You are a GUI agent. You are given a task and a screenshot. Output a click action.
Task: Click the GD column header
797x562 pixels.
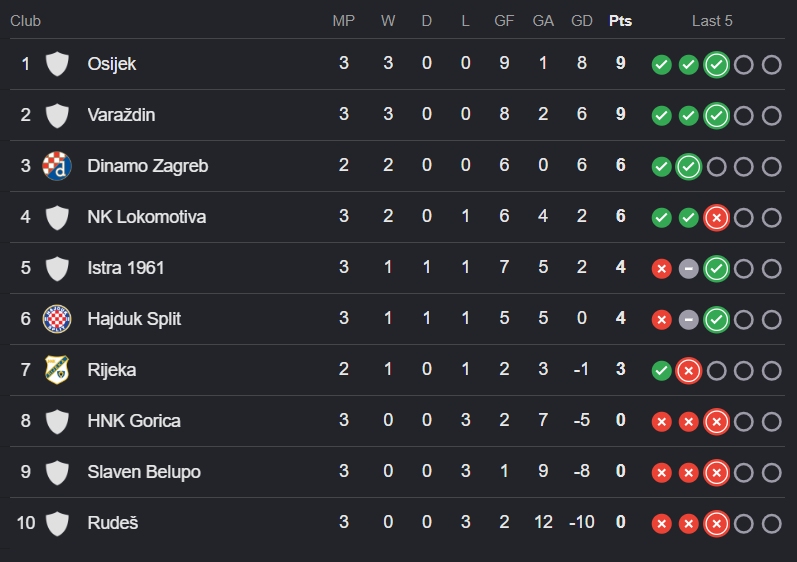(581, 21)
